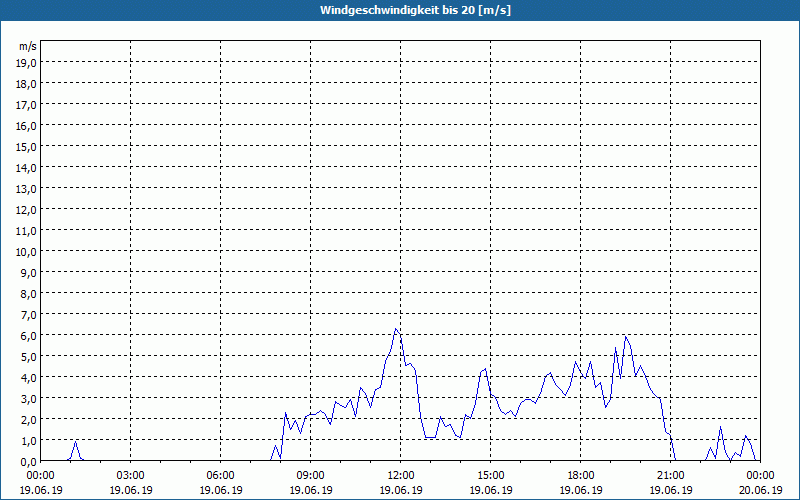Image resolution: width=800 pixels, height=500 pixels.
Task: Click the 5,0 y-axis label
Action: (29, 357)
